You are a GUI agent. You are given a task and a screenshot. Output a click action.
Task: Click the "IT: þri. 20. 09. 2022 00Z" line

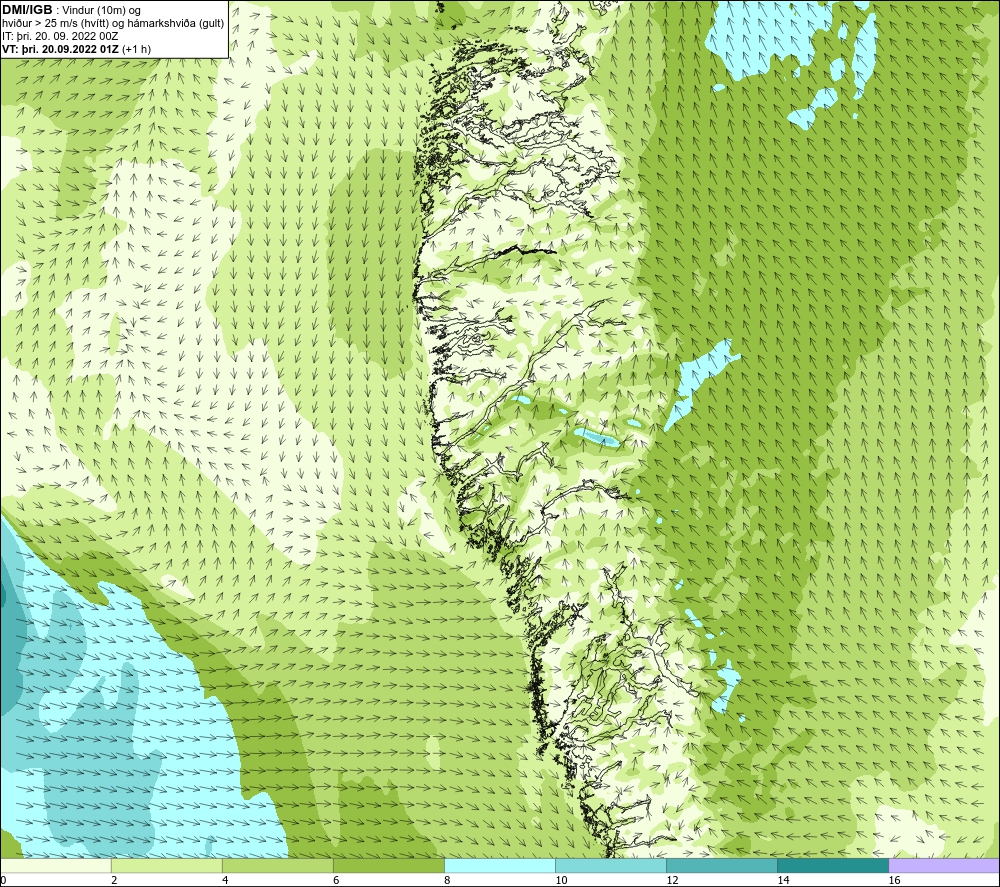click(x=60, y=36)
